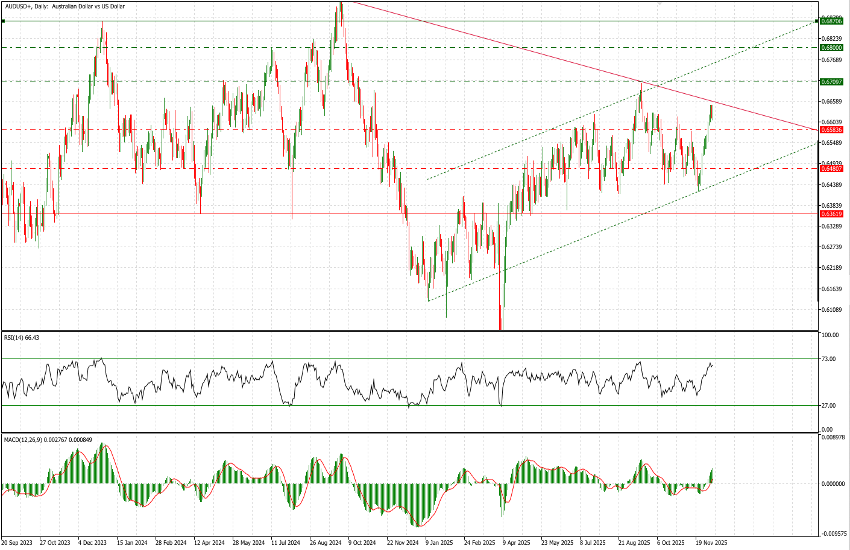Click the end of the RSI line
The height and width of the screenshot is (550, 850).
click(713, 364)
